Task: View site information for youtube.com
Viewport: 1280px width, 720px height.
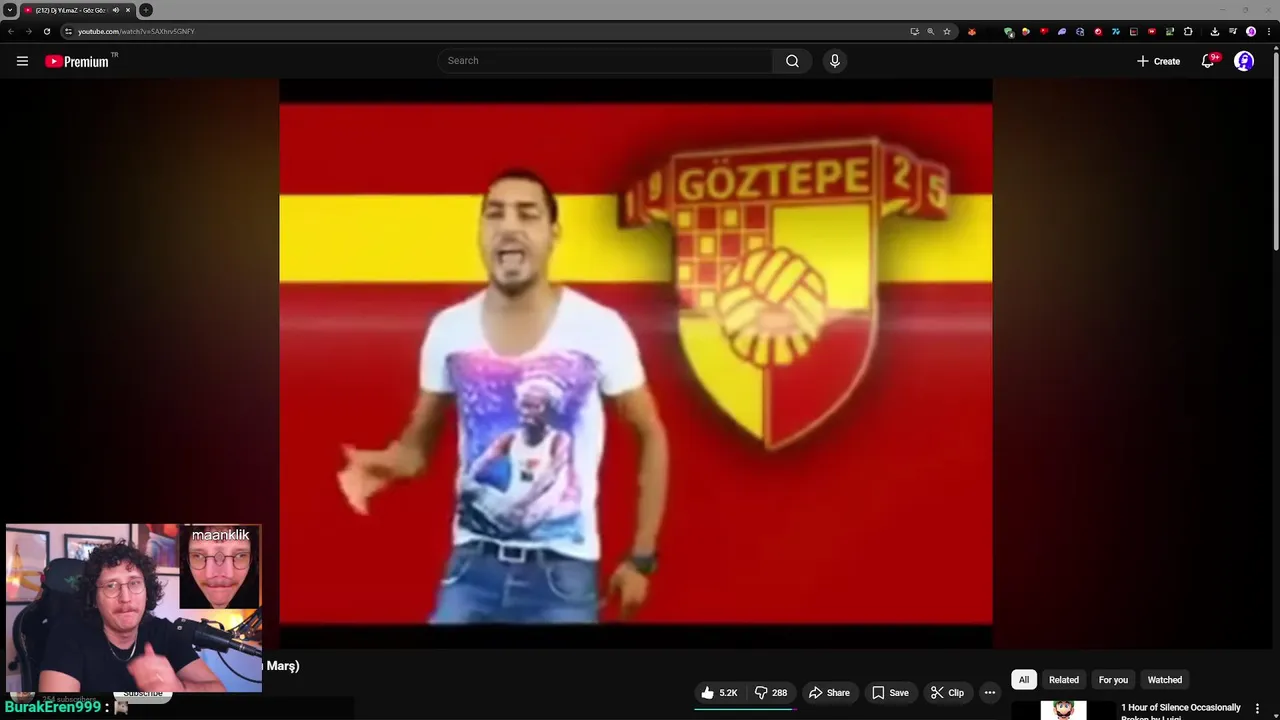Action: coord(68,31)
